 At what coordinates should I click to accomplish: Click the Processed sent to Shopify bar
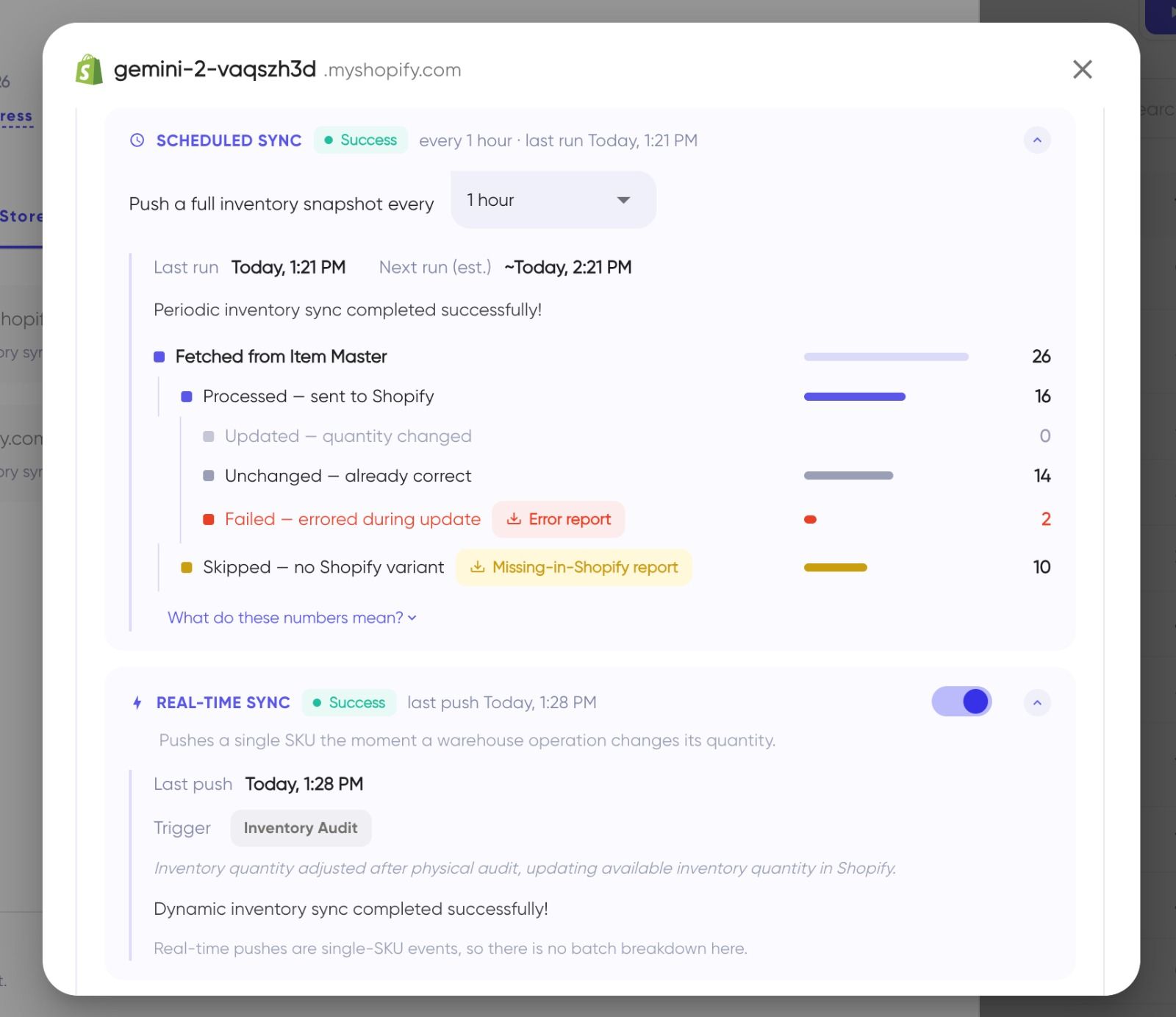855,396
